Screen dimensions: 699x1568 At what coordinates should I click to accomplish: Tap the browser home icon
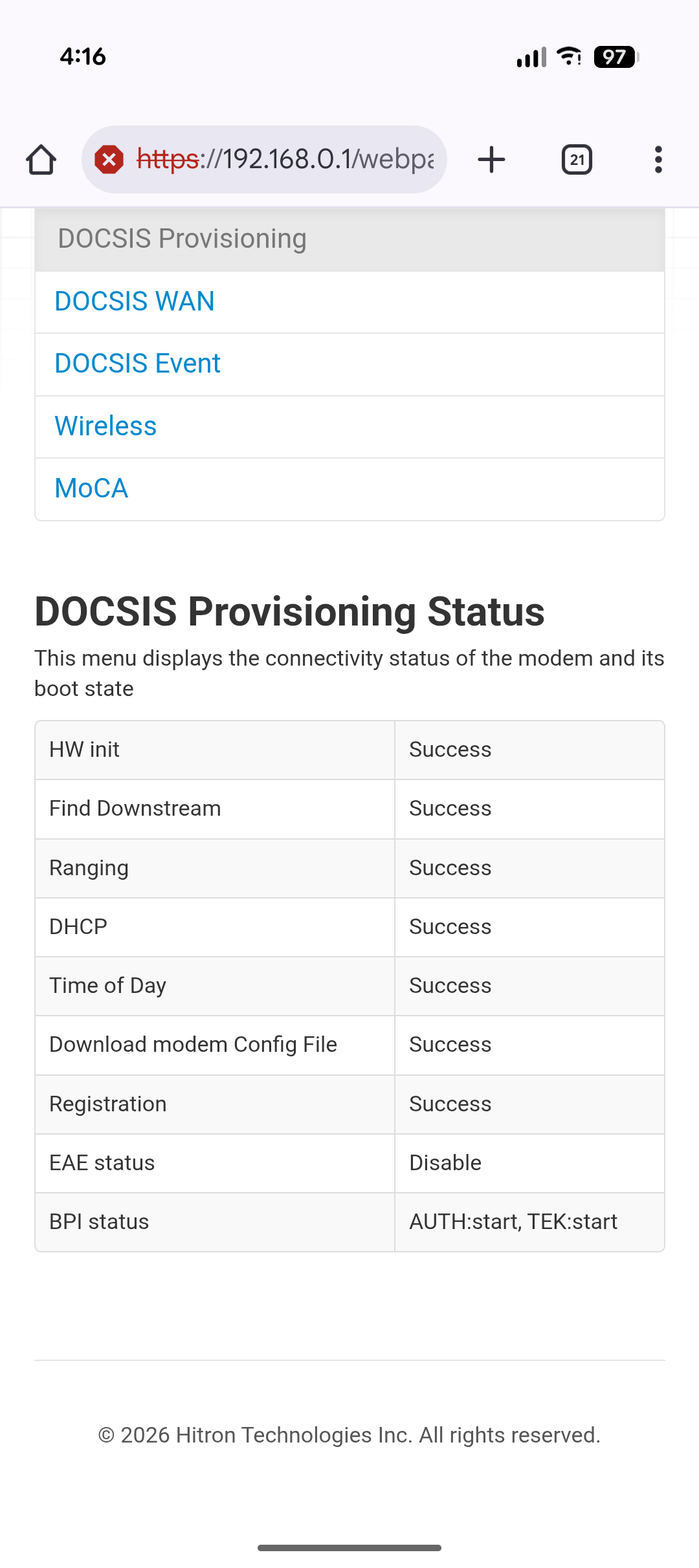coord(41,160)
